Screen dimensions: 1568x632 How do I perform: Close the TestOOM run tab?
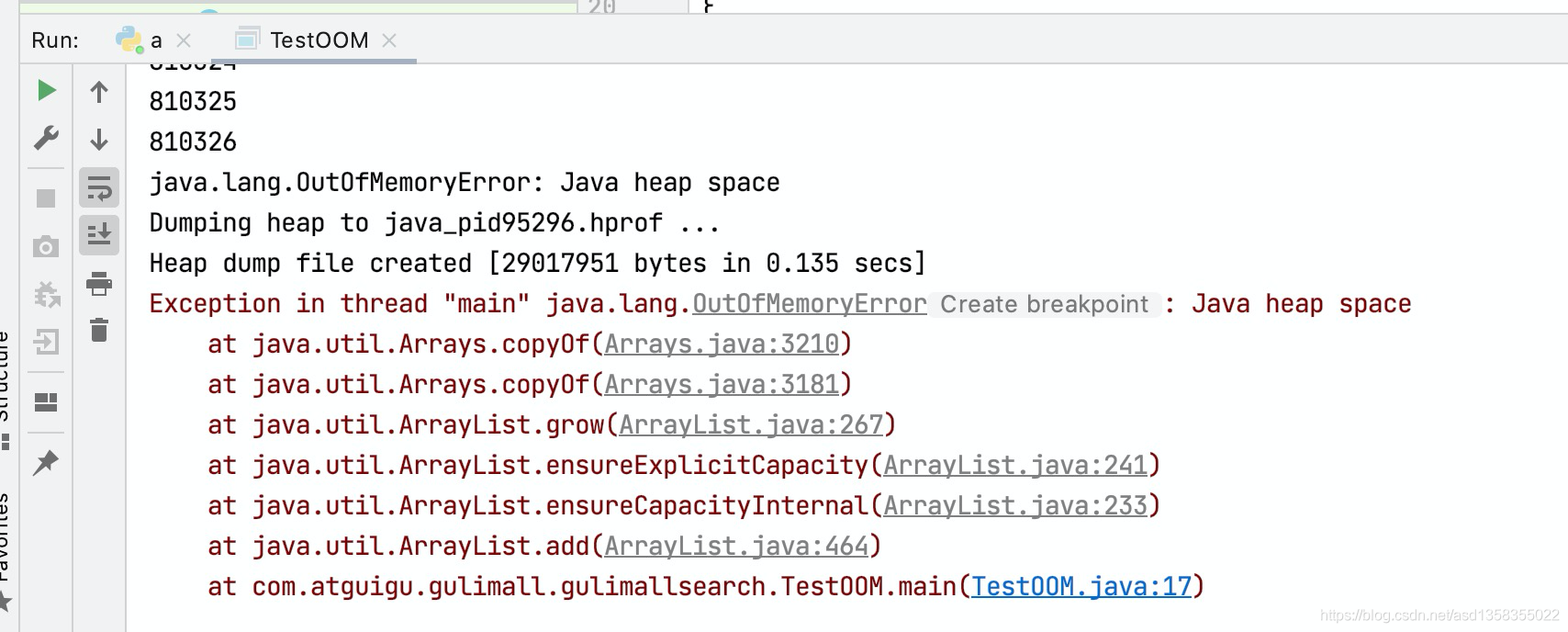[x=389, y=40]
